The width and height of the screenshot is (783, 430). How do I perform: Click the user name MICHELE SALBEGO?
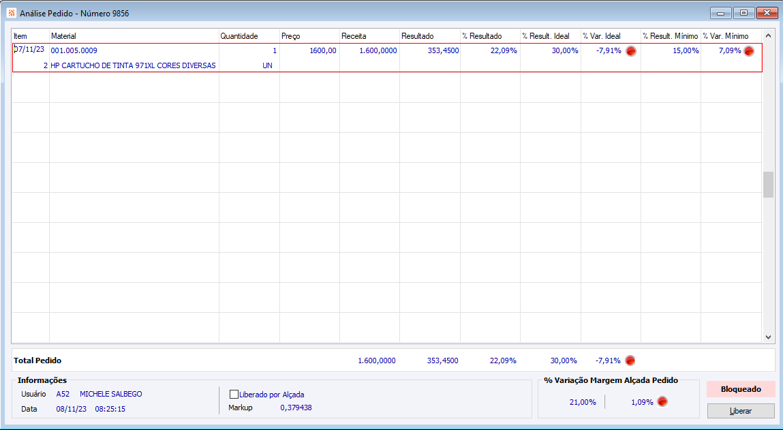point(111,394)
